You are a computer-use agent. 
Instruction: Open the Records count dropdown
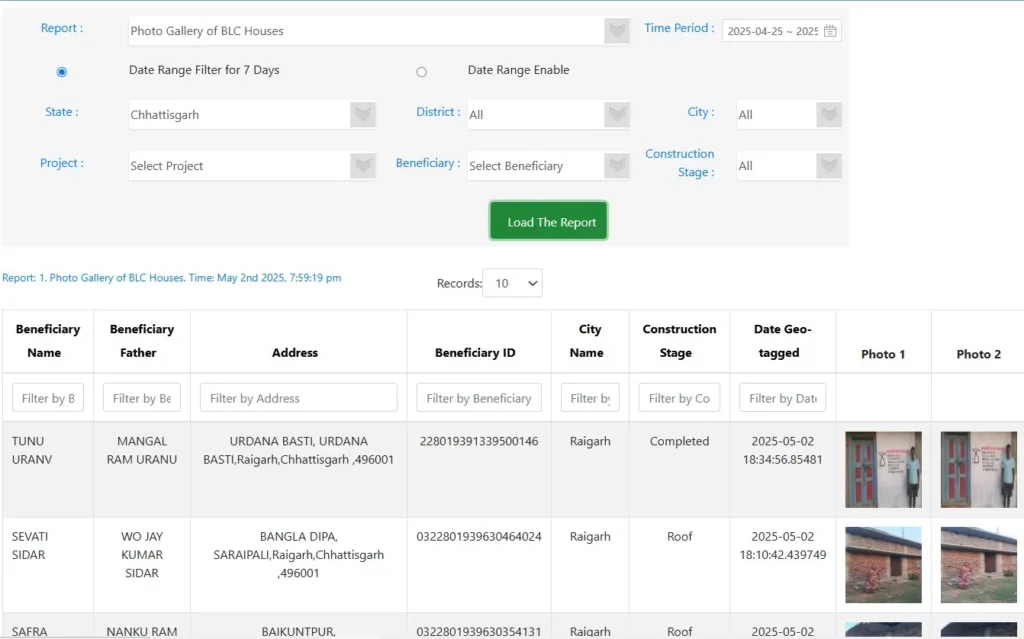point(512,283)
